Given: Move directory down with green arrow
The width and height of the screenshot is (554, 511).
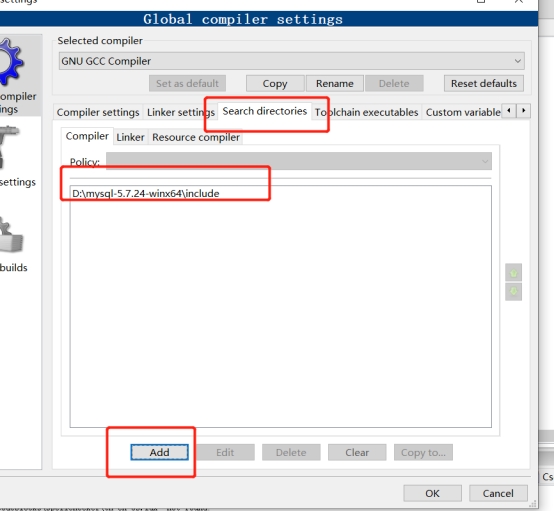Looking at the screenshot, I should click(x=513, y=291).
